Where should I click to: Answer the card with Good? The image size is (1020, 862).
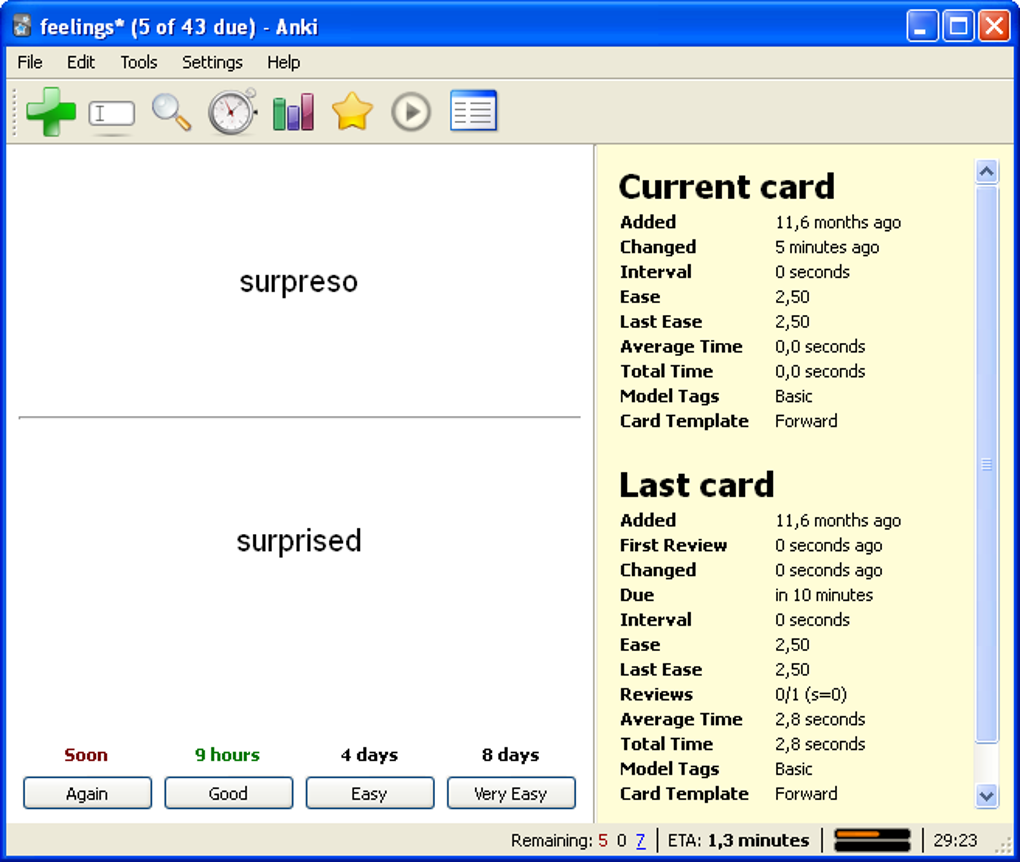click(228, 793)
